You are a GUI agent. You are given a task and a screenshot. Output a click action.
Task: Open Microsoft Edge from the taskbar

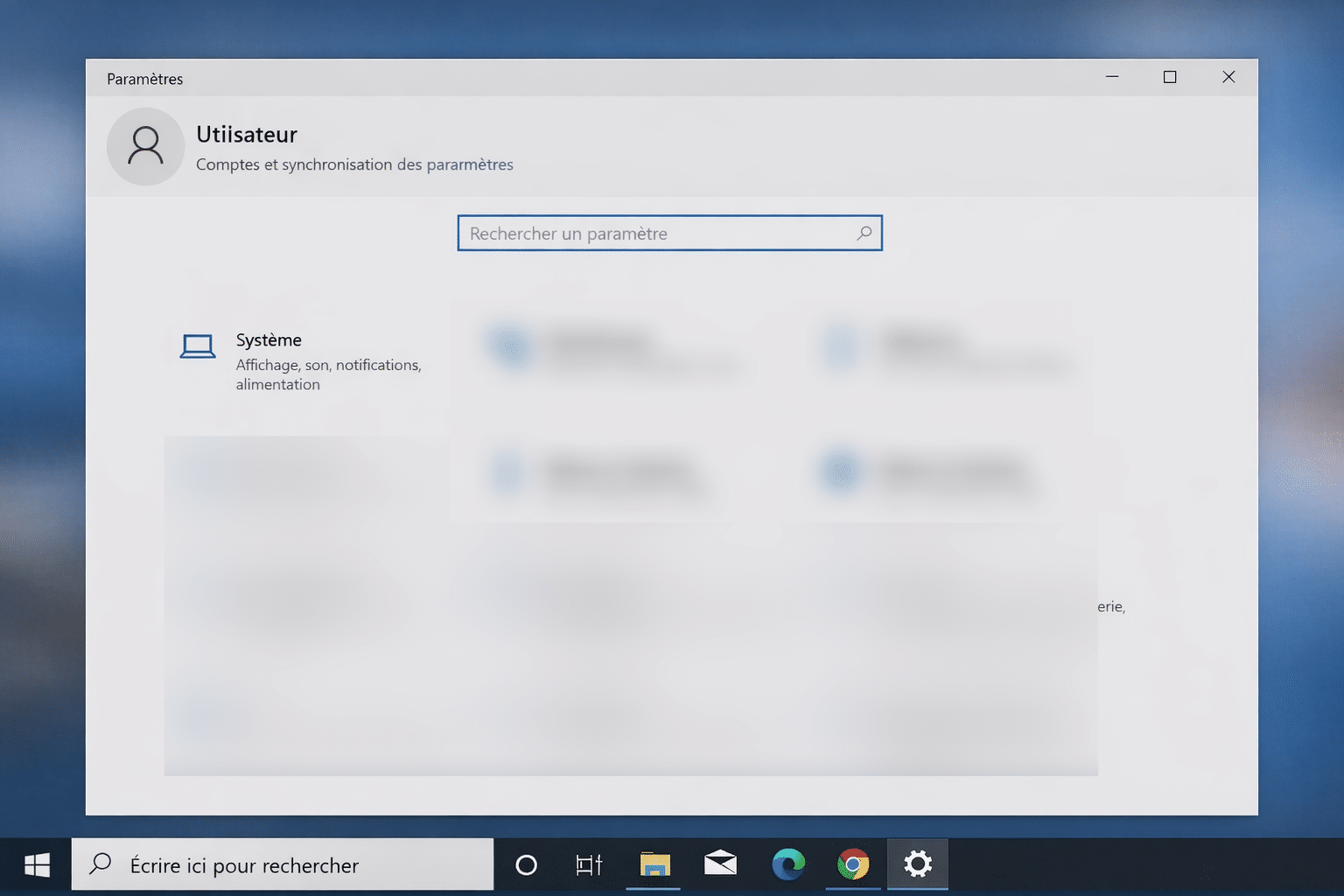point(787,864)
